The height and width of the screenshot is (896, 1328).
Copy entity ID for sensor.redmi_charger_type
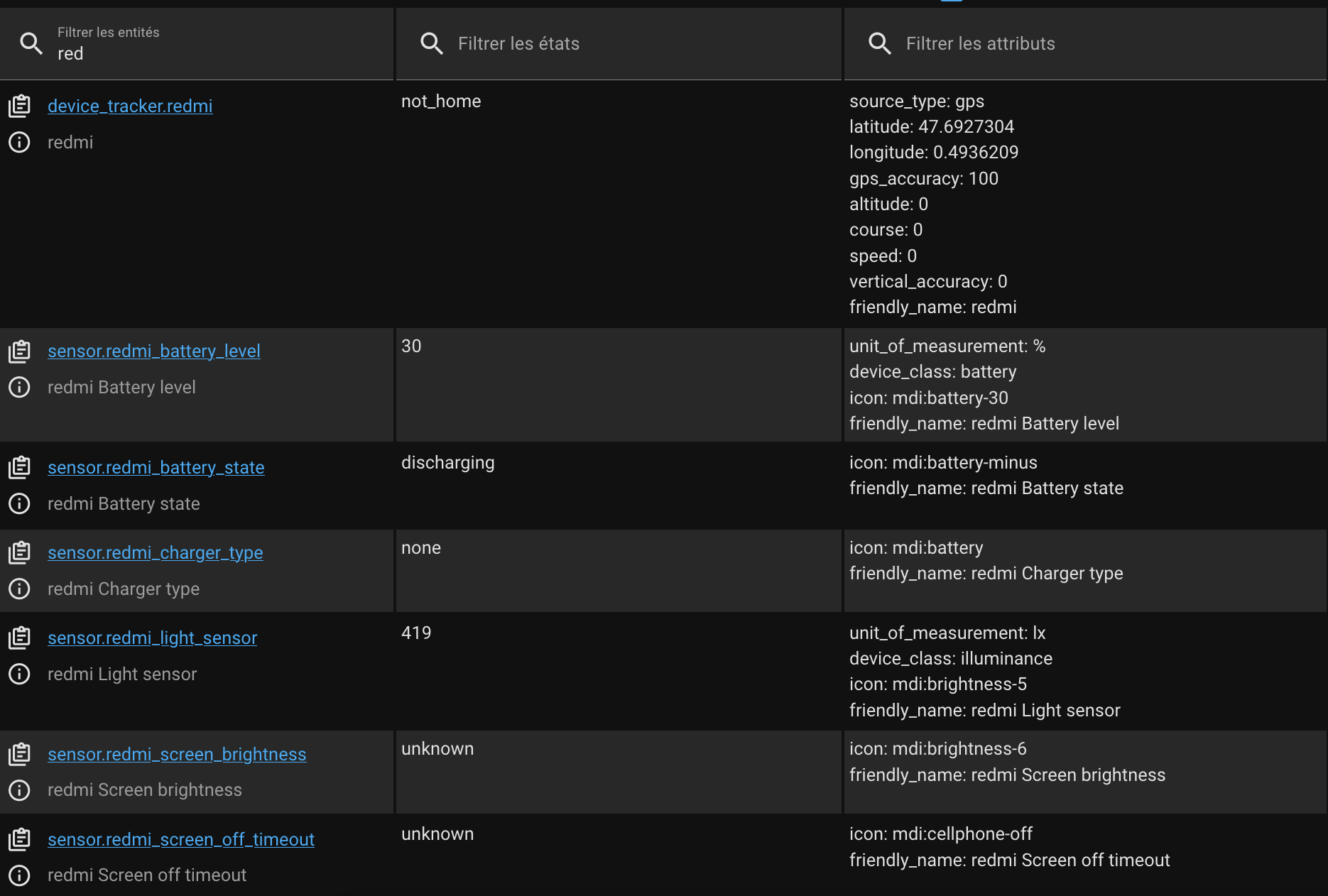tap(19, 552)
